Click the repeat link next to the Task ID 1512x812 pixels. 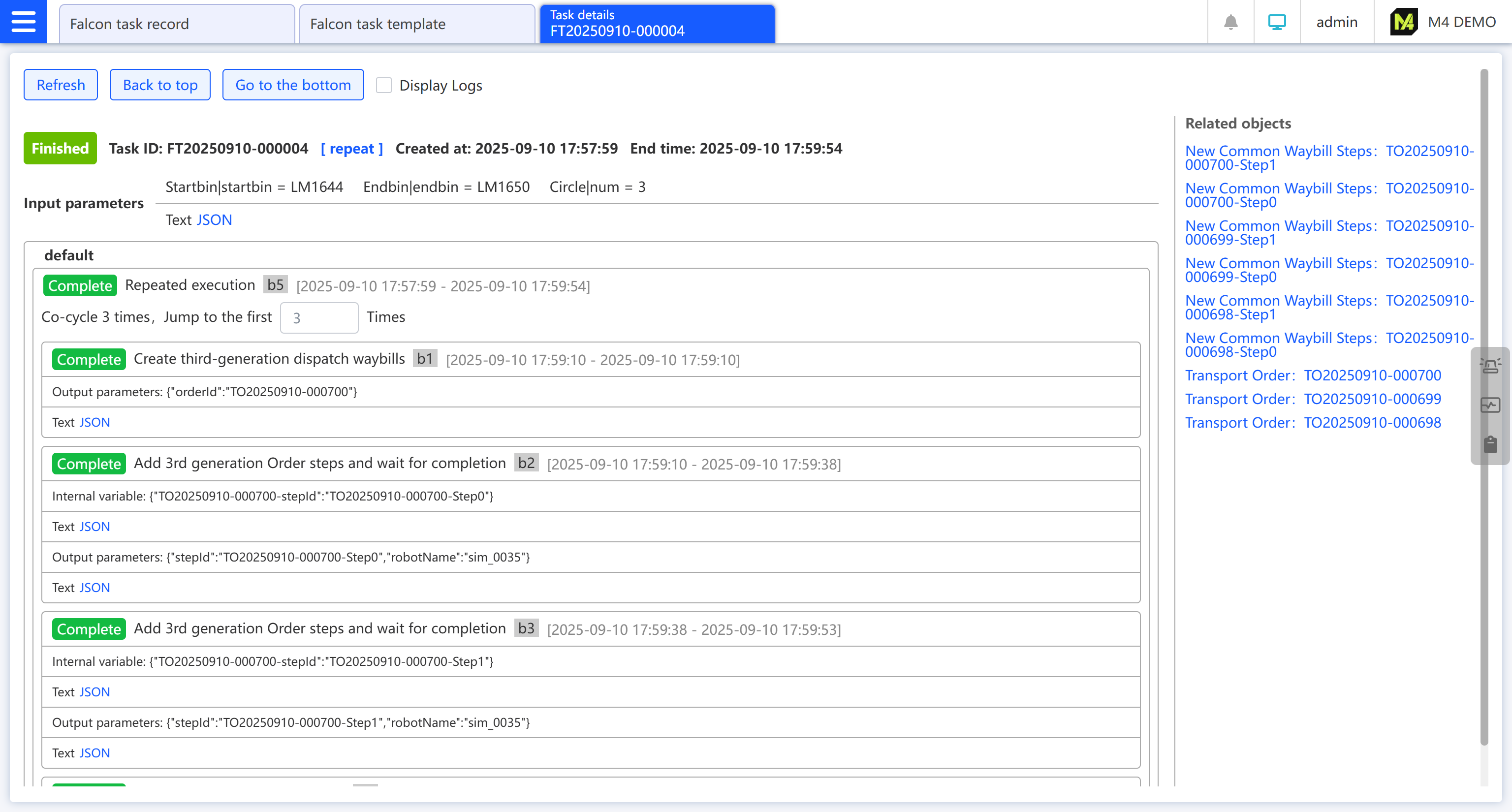(351, 149)
